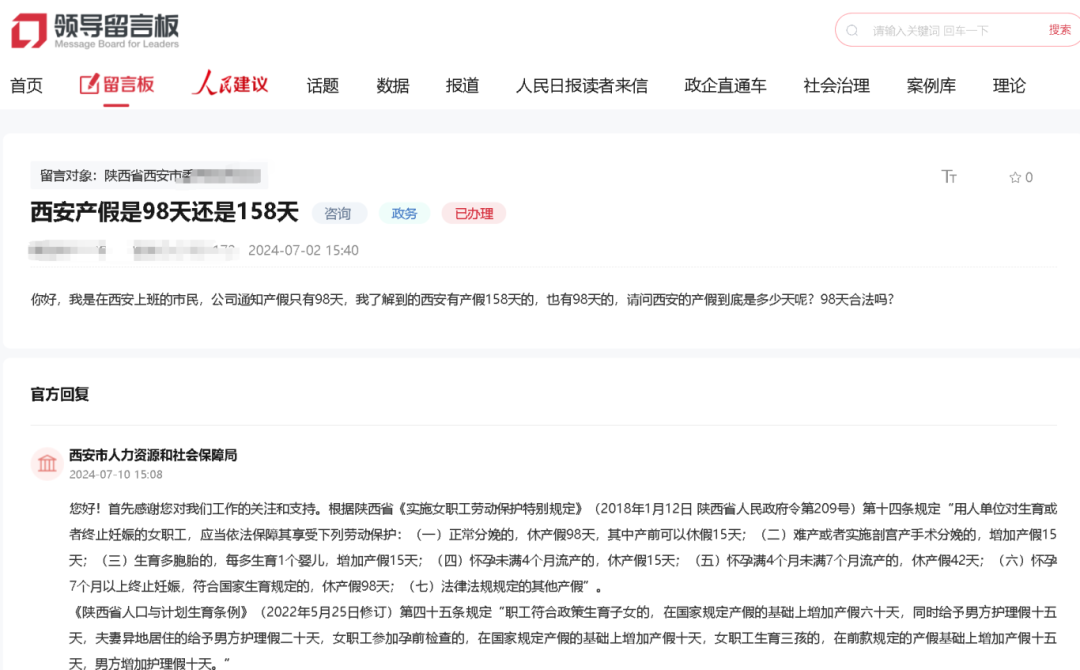This screenshot has width=1080, height=670.
Task: Click the red 搜索 button
Action: (x=1059, y=30)
